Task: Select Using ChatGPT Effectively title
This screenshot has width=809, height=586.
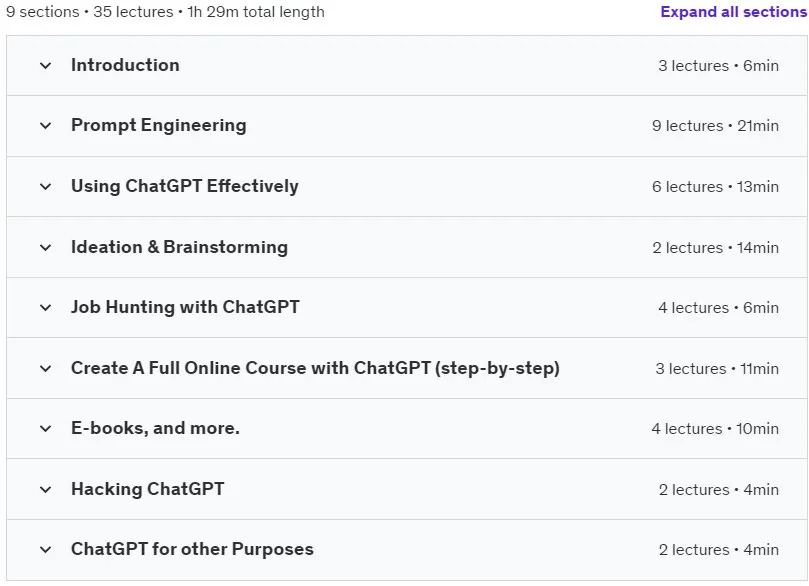Action: [x=185, y=186]
